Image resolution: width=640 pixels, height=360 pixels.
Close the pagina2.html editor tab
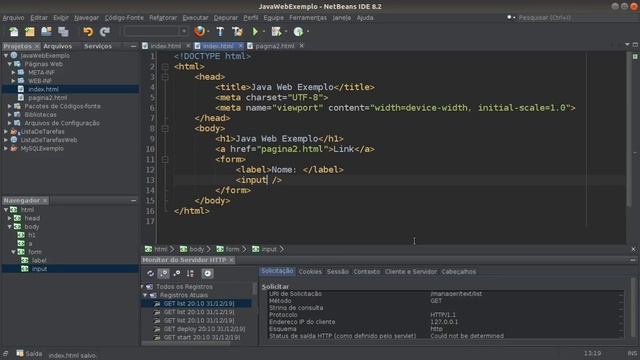(301, 46)
